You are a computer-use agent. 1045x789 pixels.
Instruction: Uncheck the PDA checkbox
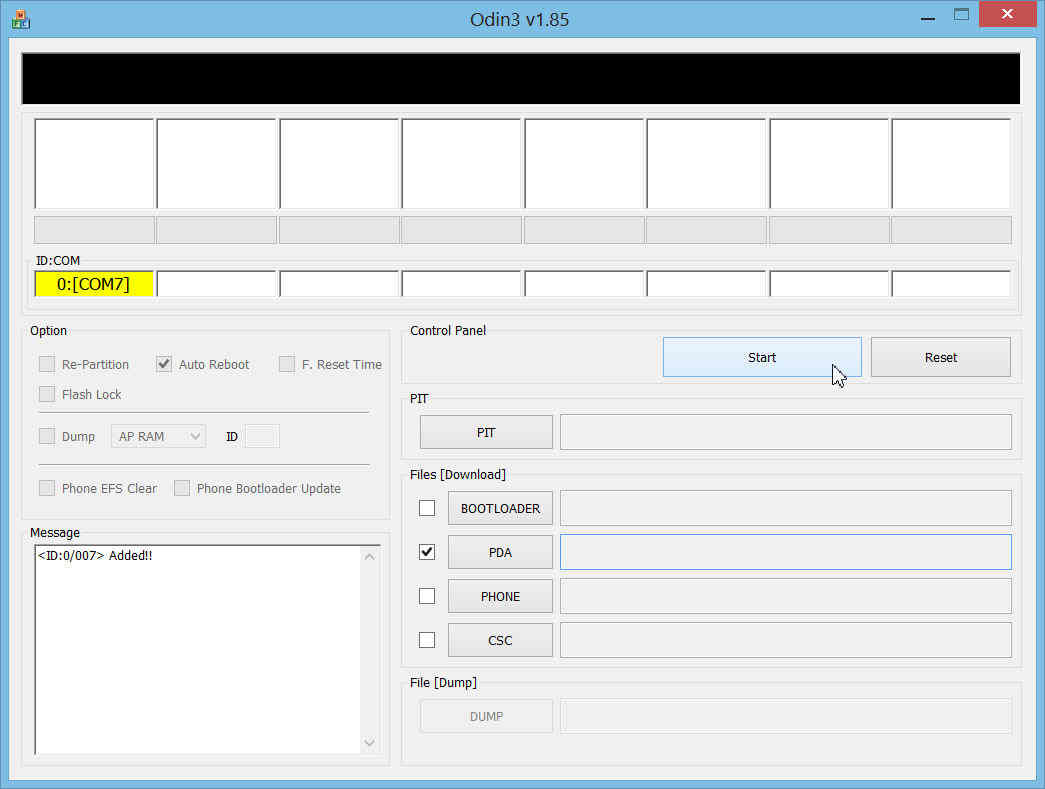(x=427, y=552)
